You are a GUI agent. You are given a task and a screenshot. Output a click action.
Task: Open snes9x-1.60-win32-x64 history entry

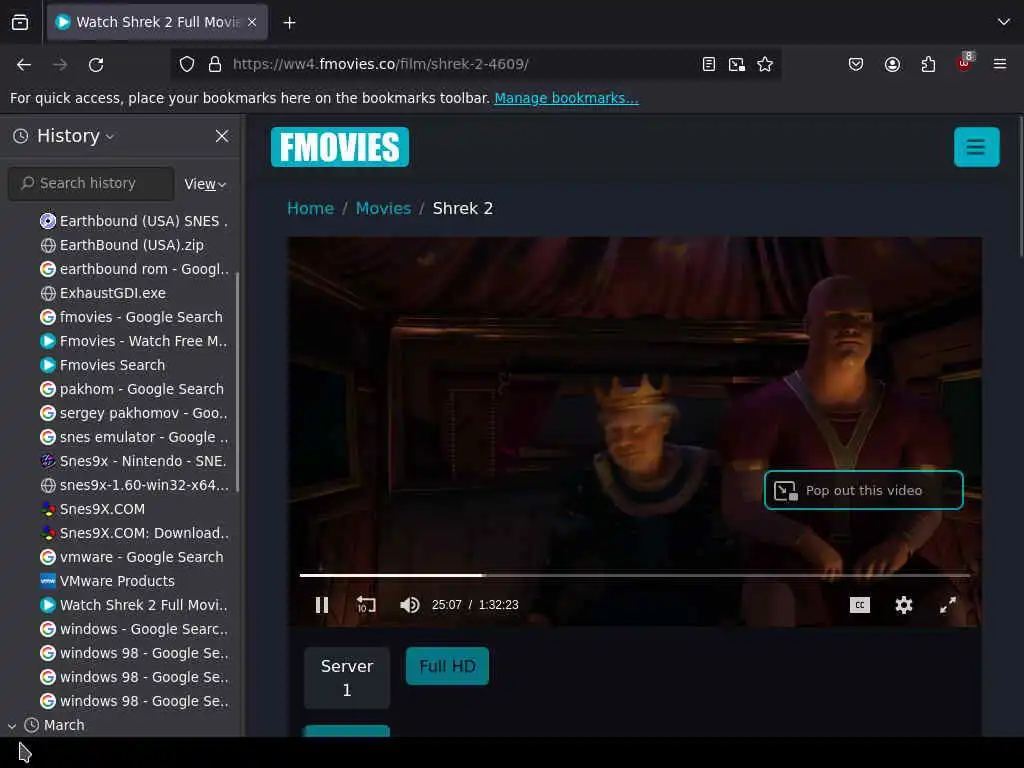134,485
